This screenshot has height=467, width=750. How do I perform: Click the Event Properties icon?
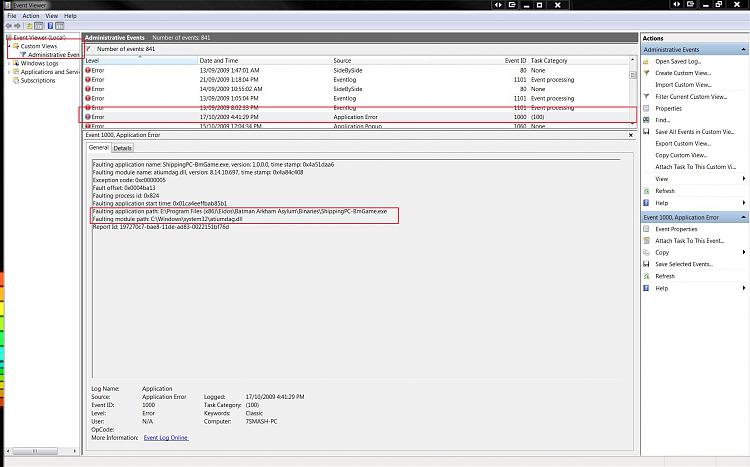(x=646, y=229)
